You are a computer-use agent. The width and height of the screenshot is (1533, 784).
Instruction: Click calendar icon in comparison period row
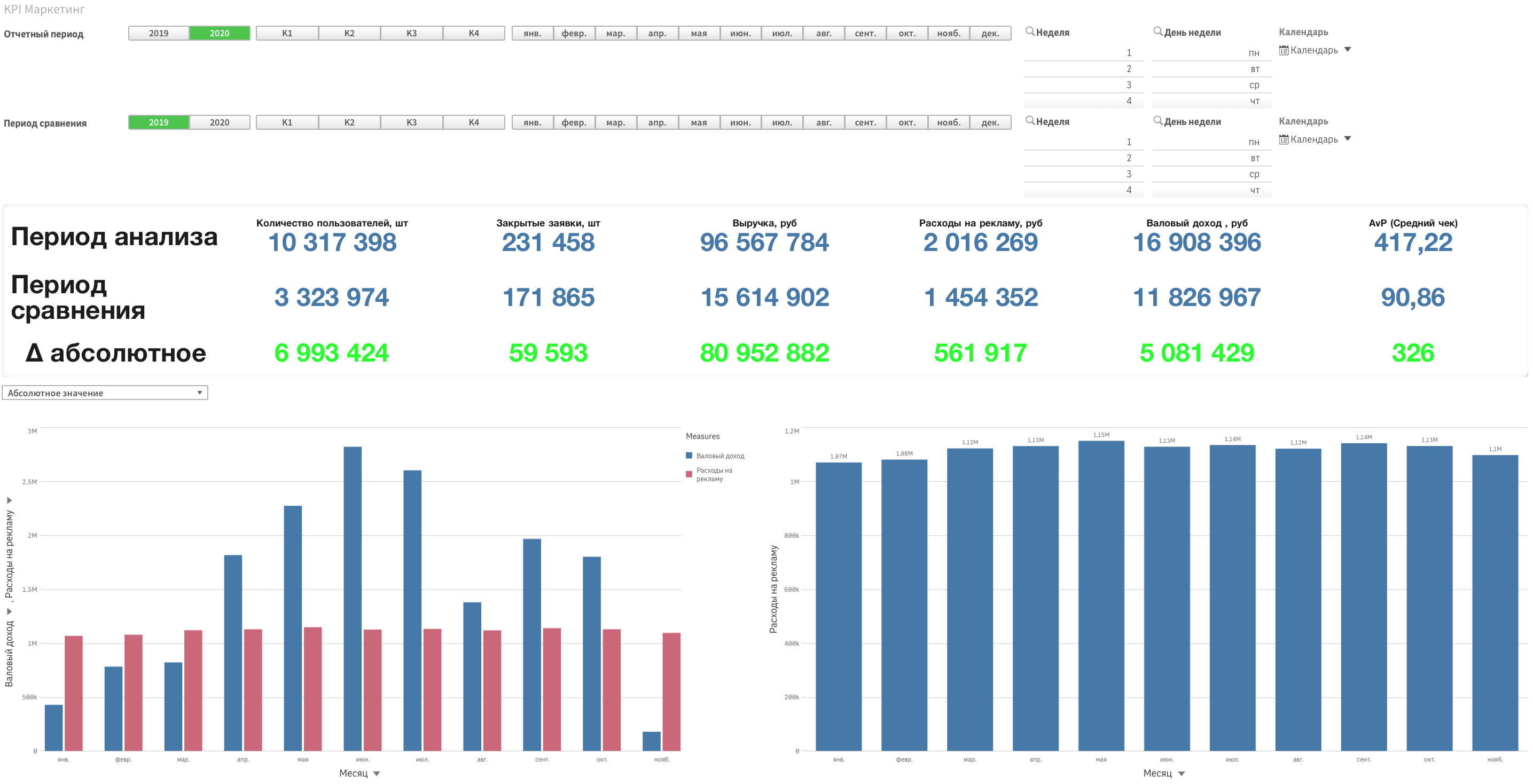click(x=1284, y=139)
